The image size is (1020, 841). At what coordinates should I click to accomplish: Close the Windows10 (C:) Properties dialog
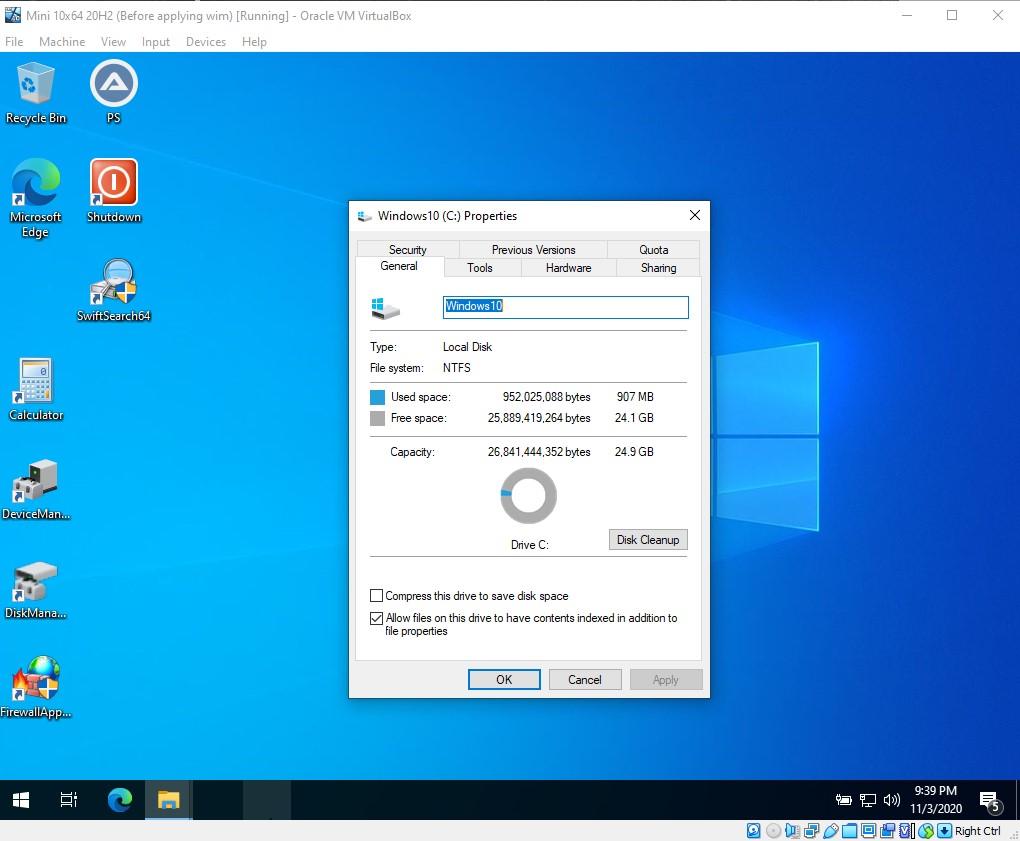[x=695, y=215]
